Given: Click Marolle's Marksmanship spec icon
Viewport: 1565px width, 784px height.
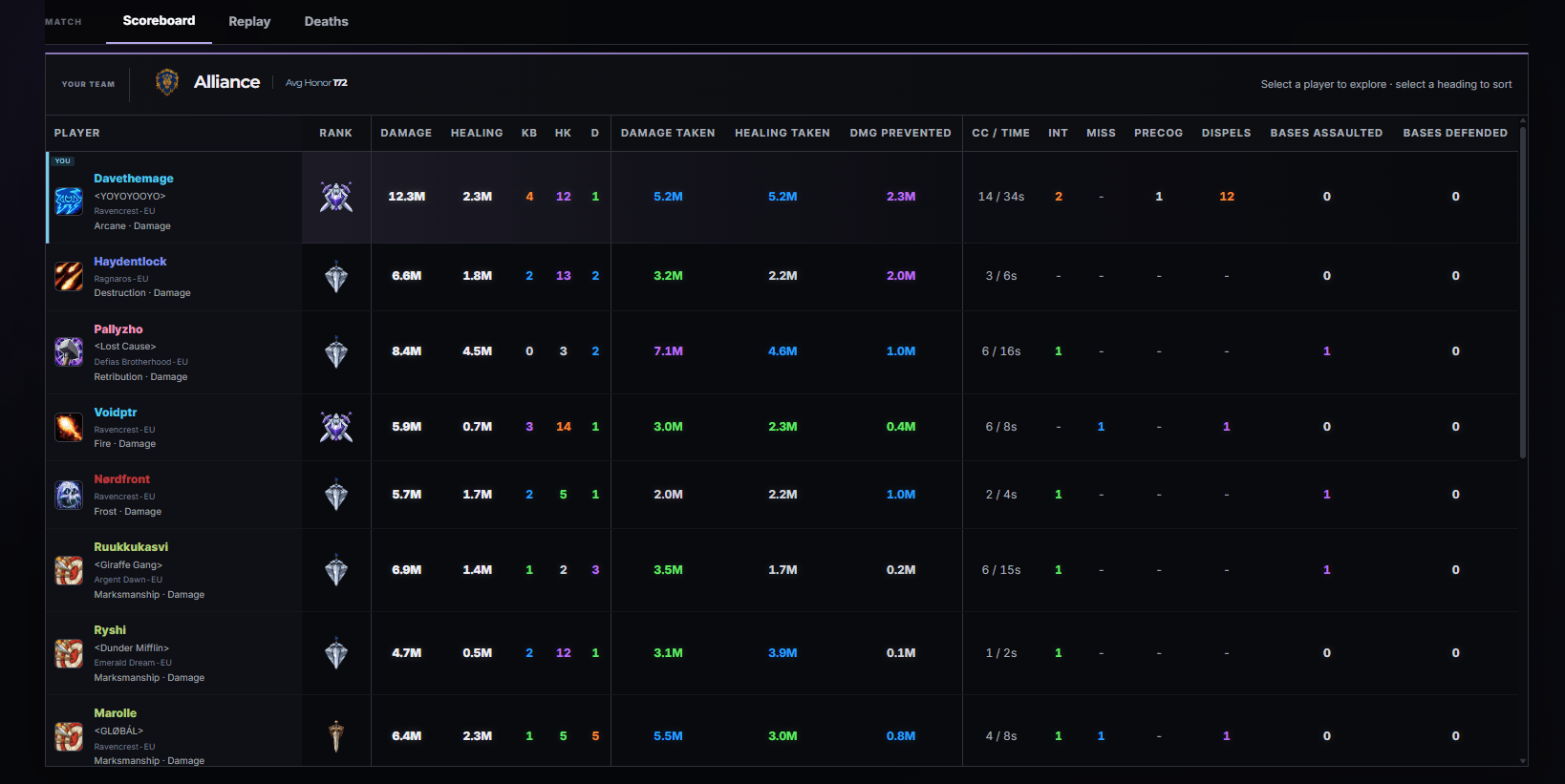Looking at the screenshot, I should (x=69, y=736).
